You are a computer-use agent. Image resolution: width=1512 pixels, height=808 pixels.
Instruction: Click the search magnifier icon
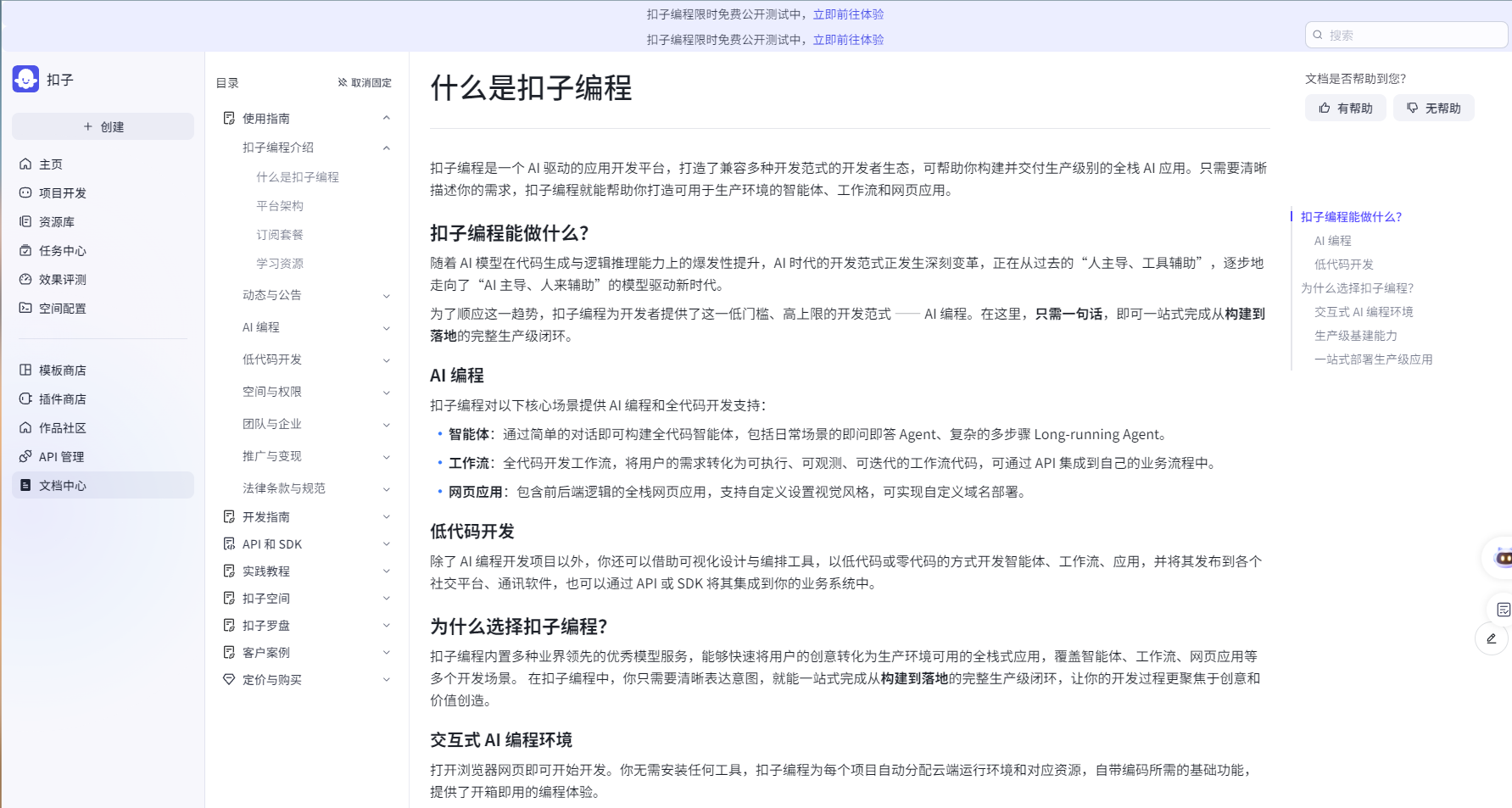point(1318,35)
